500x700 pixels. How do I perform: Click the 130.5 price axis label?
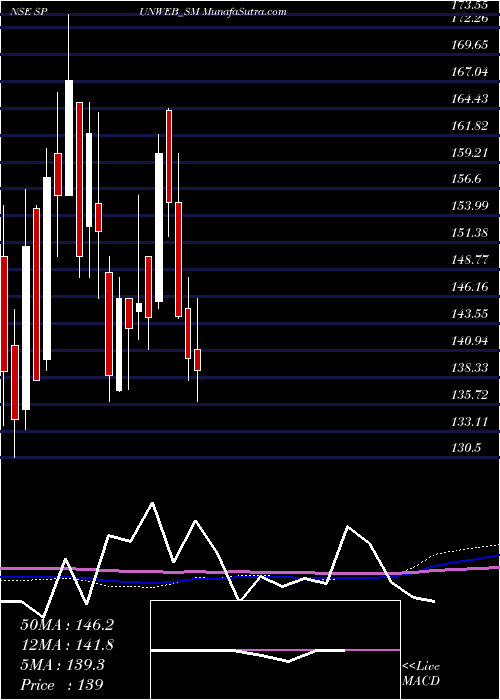tap(467, 448)
